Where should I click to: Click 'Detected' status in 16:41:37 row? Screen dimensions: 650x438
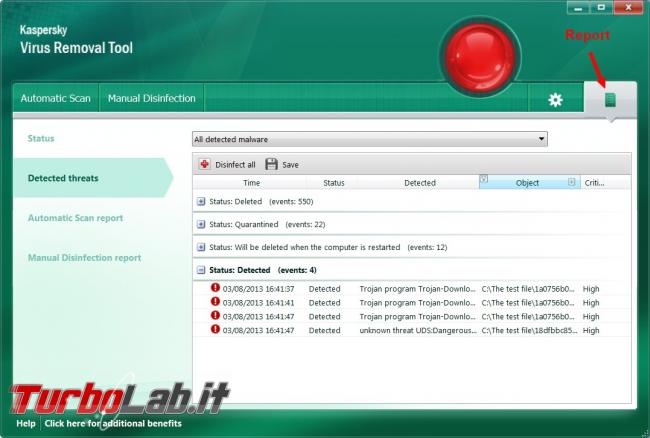[324, 289]
